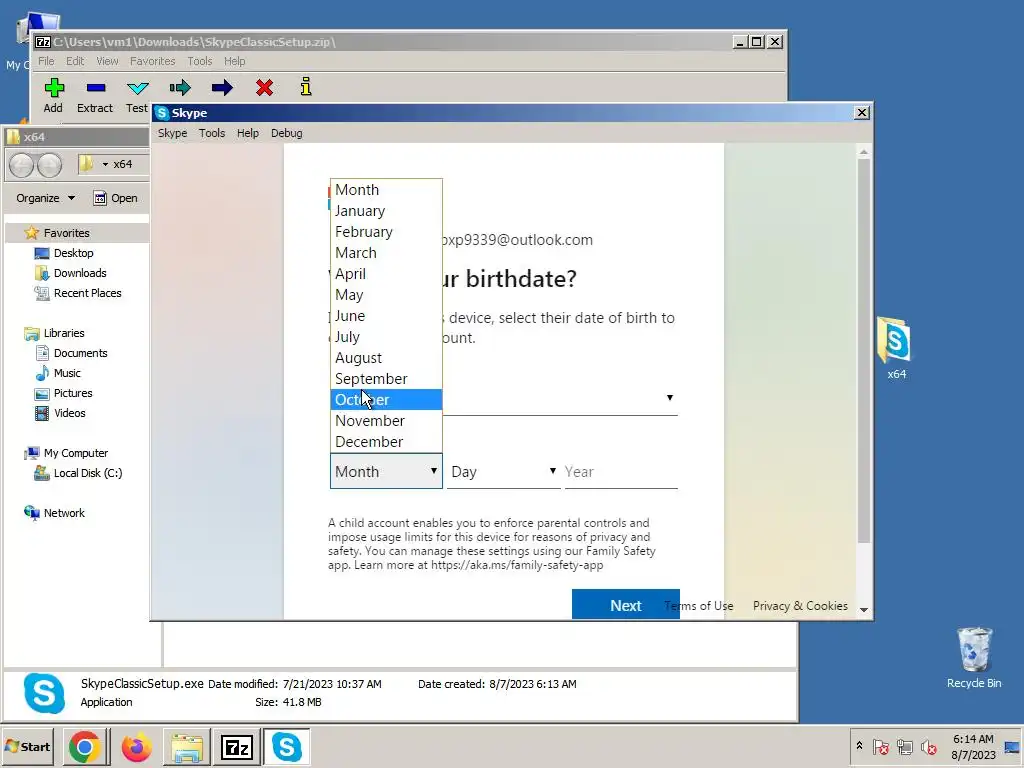Click the Year input field
Image resolution: width=1024 pixels, height=768 pixels.
(x=620, y=472)
